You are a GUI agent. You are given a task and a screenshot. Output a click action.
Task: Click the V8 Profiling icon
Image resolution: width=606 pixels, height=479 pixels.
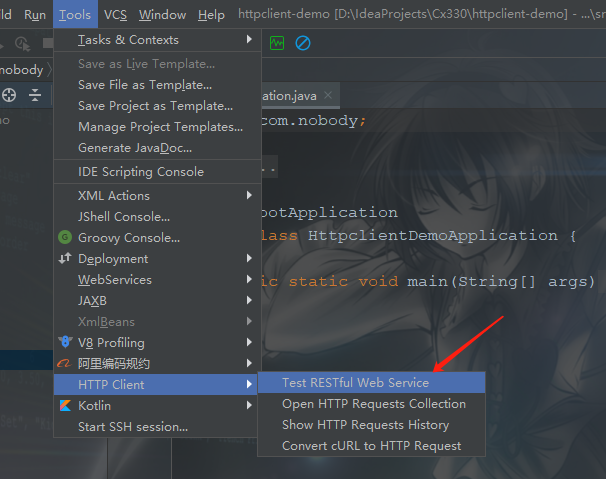tap(65, 342)
